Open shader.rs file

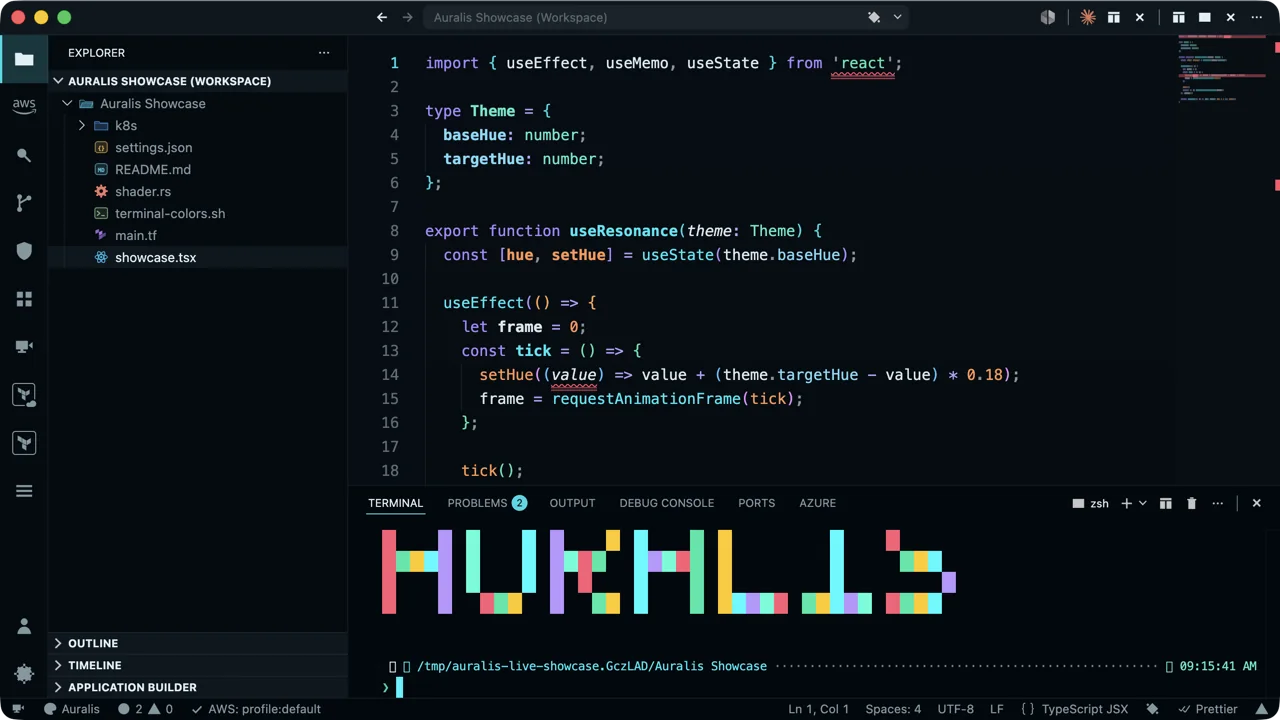click(x=198, y=191)
